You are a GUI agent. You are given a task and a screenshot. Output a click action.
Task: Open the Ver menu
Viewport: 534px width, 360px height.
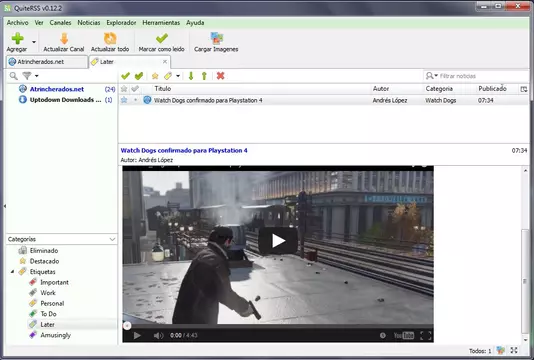[x=39, y=23]
